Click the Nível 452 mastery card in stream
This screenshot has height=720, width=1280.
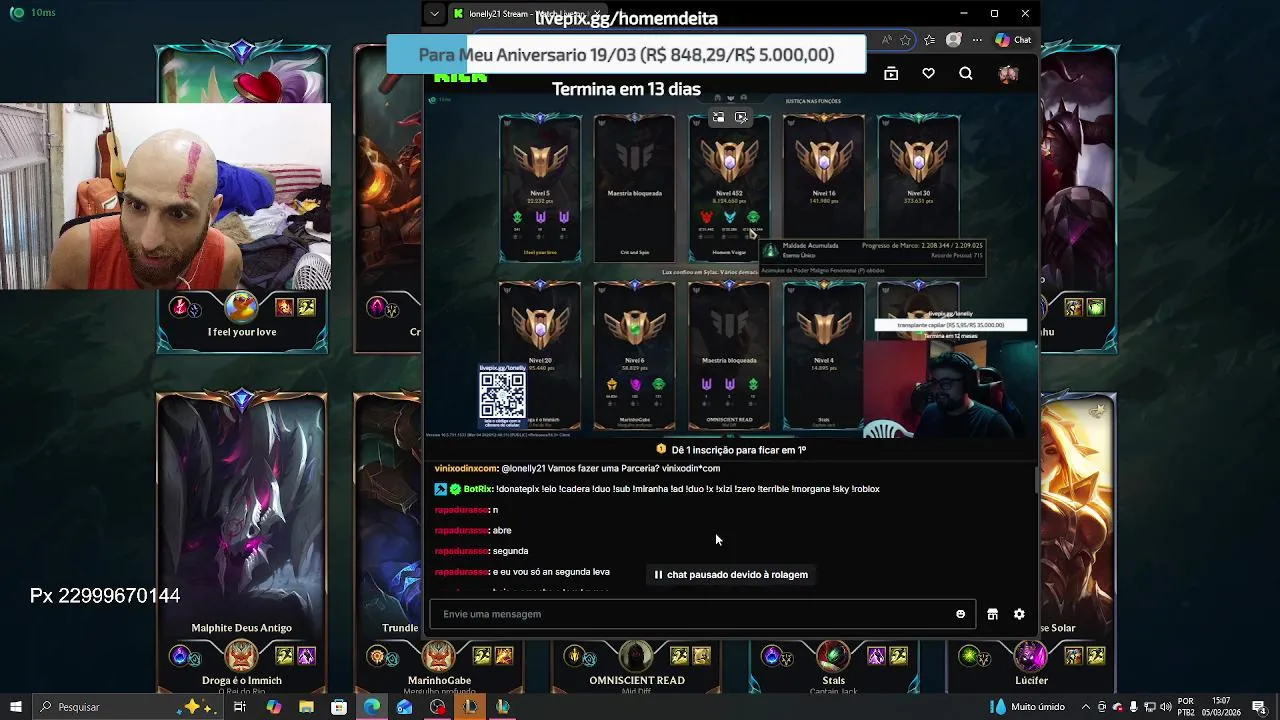tap(729, 188)
